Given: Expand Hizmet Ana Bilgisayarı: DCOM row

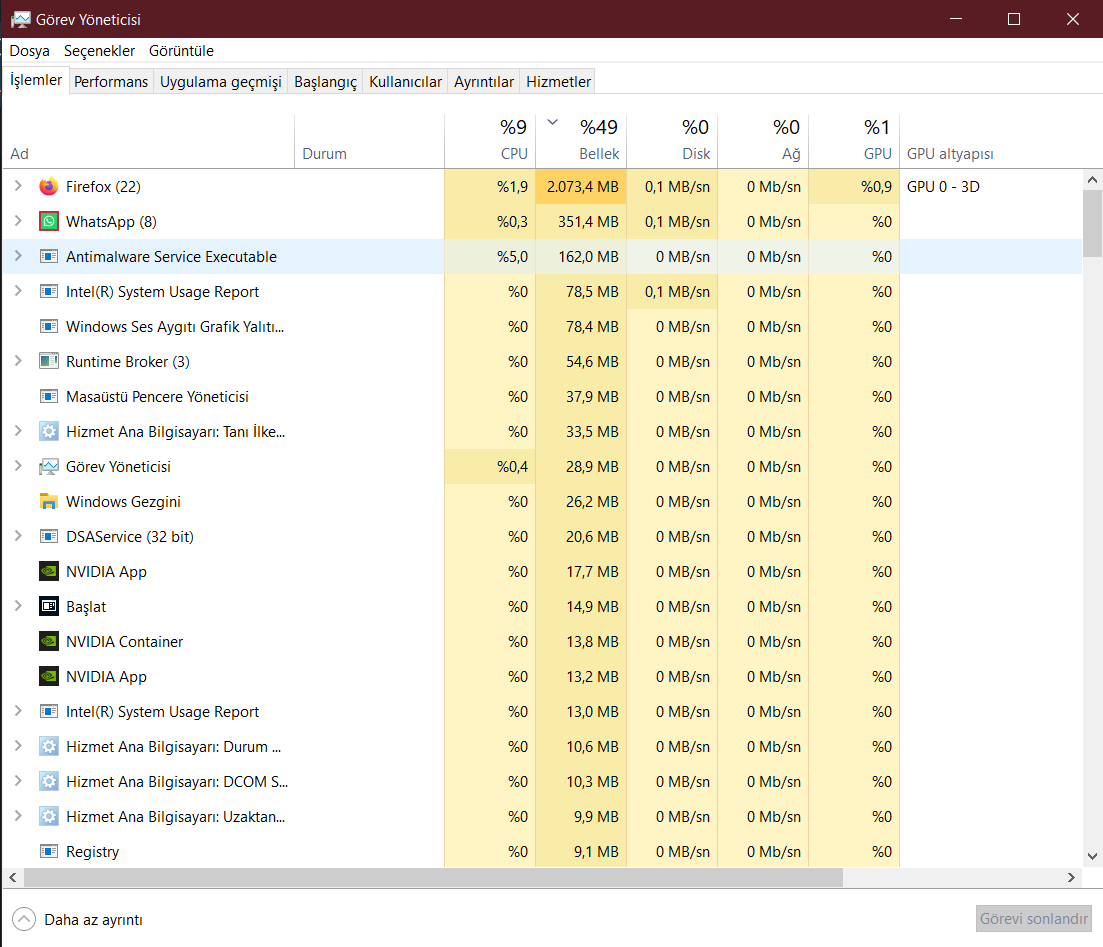Looking at the screenshot, I should click(18, 781).
